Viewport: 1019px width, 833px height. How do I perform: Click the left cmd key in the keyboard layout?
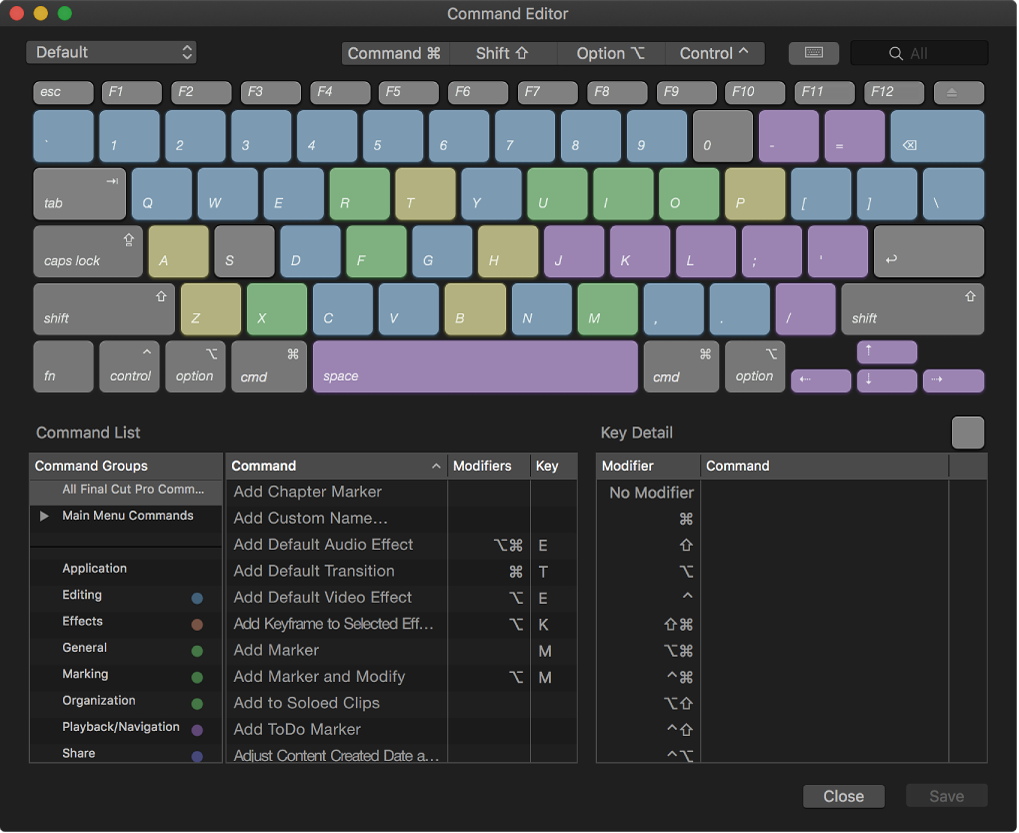pyautogui.click(x=268, y=366)
